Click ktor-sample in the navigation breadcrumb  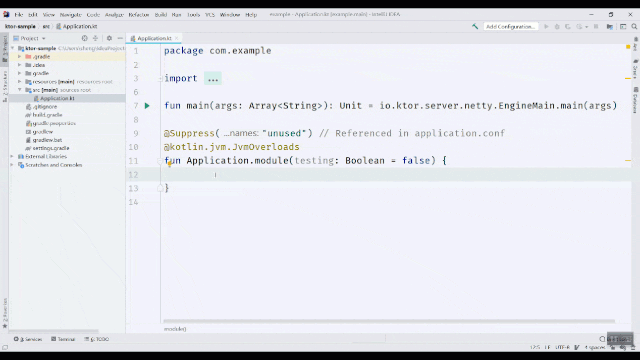click(20, 27)
